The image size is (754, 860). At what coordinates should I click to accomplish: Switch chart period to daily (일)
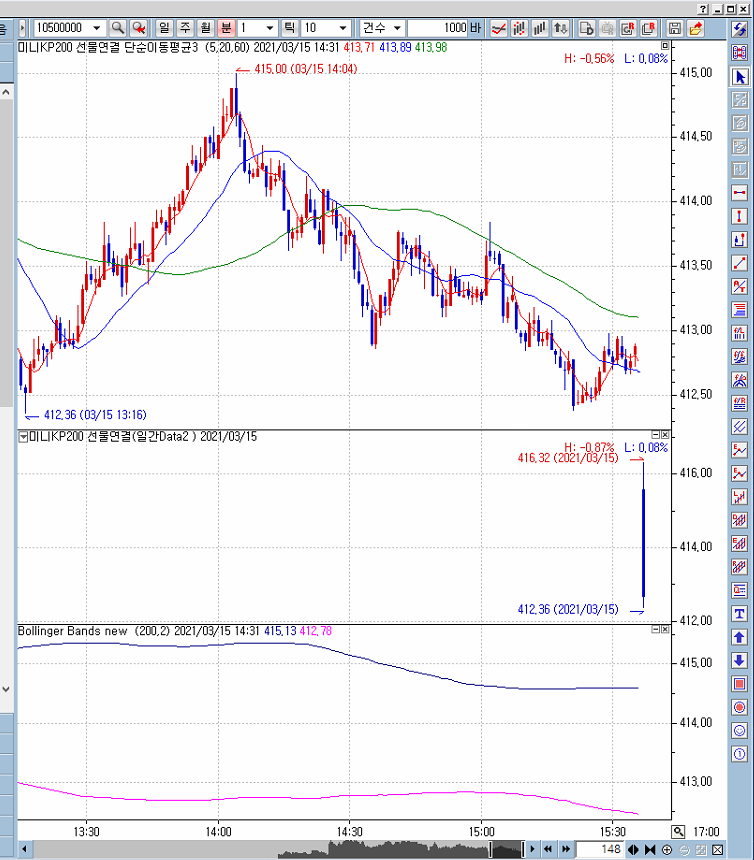coord(164,28)
